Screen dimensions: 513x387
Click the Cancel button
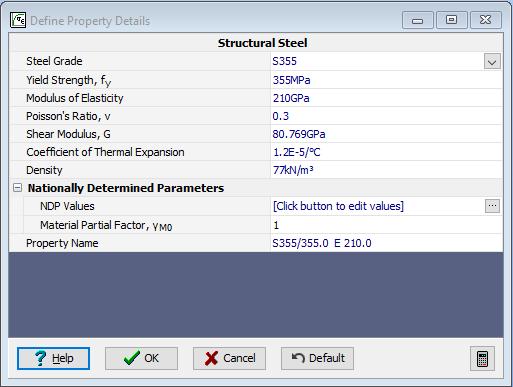pos(229,358)
